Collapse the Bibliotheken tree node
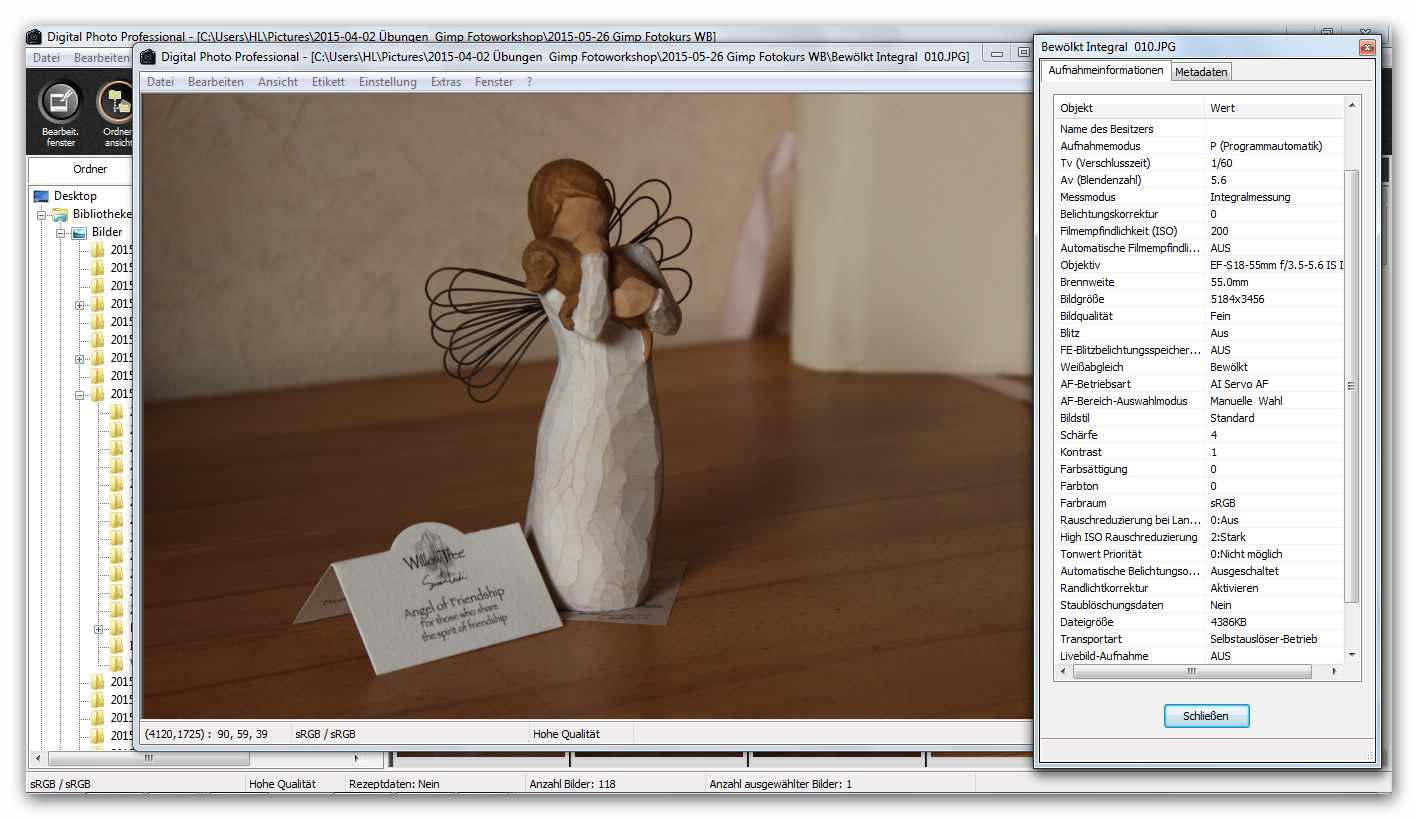Viewport: 1418px width, 820px height. [42, 215]
